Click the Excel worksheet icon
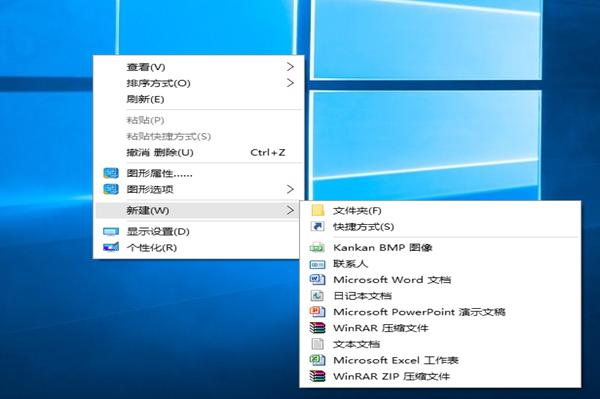 click(318, 360)
